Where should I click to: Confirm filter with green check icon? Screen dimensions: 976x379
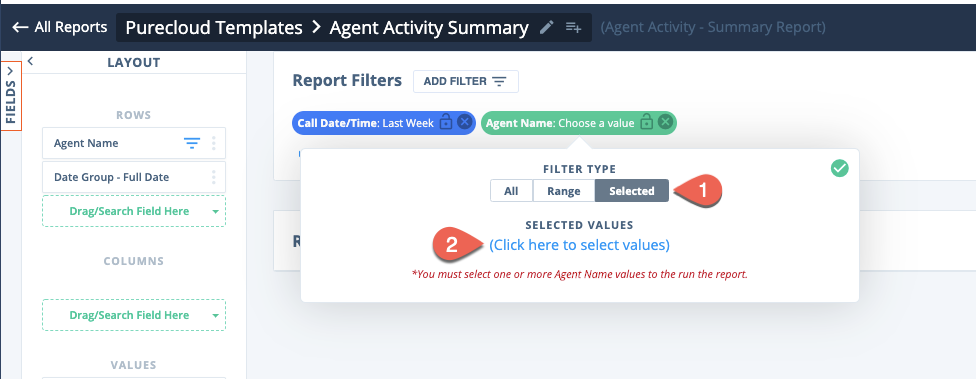(x=840, y=168)
